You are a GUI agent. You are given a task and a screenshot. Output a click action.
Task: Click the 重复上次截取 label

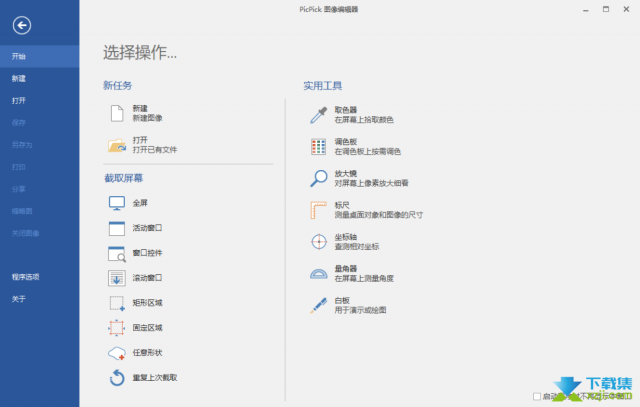(x=155, y=378)
